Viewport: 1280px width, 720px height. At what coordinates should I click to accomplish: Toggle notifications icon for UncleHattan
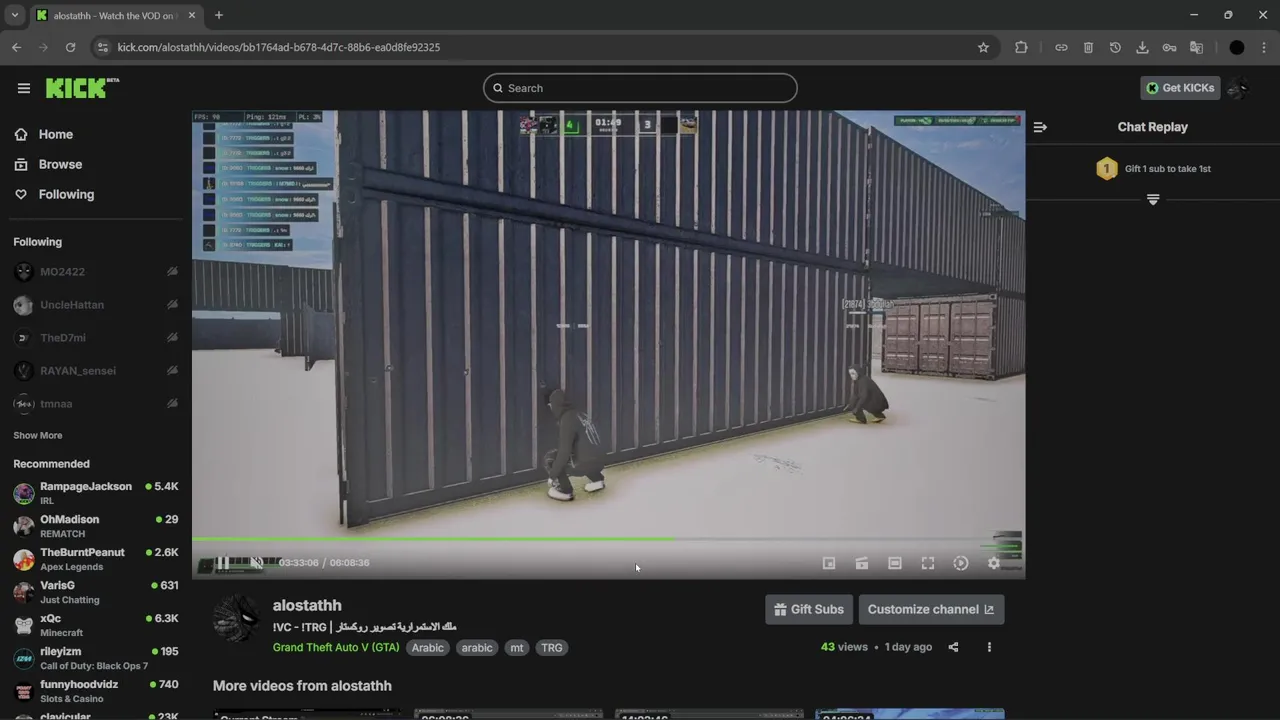tap(172, 305)
